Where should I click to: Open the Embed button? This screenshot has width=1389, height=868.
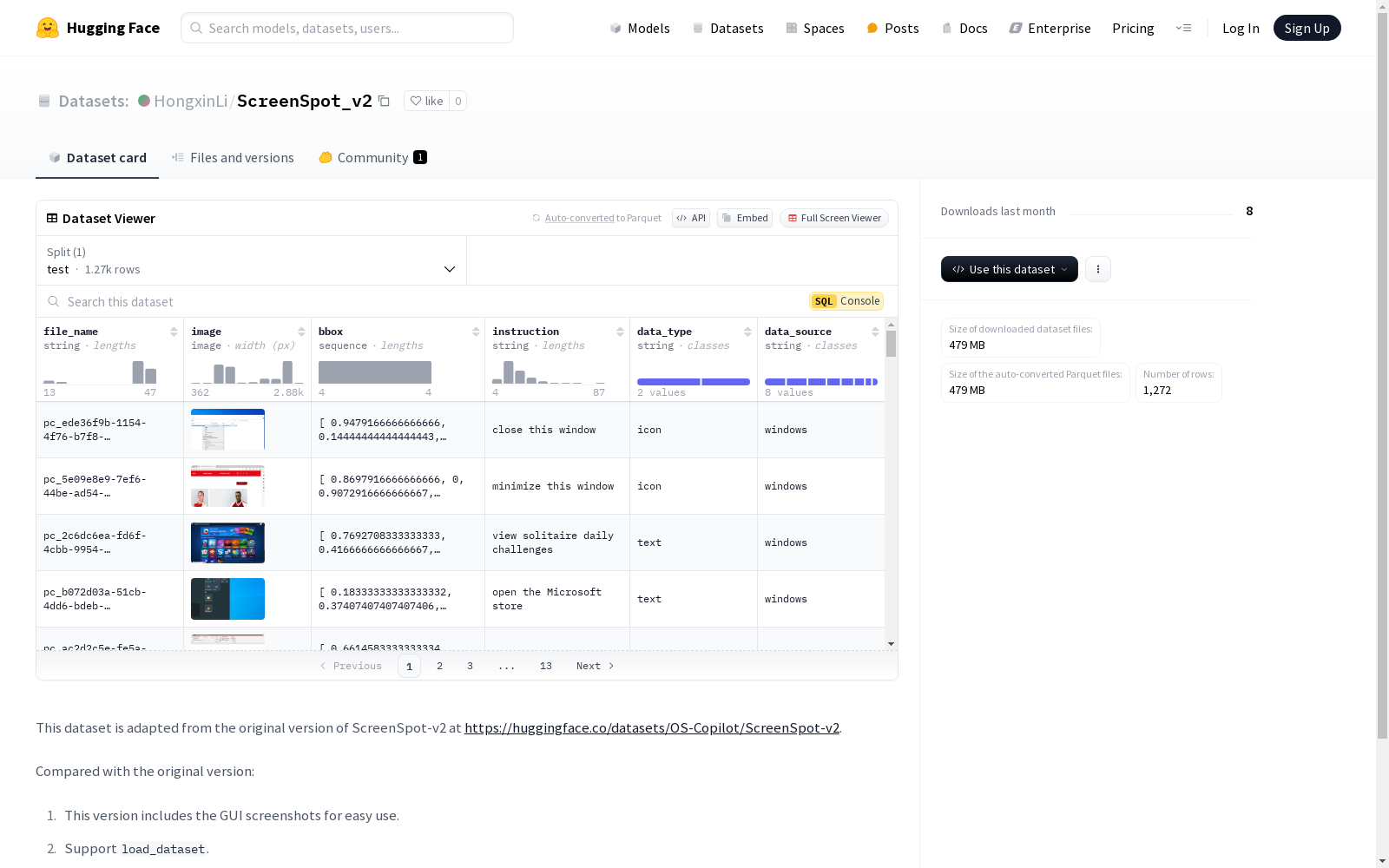[745, 218]
